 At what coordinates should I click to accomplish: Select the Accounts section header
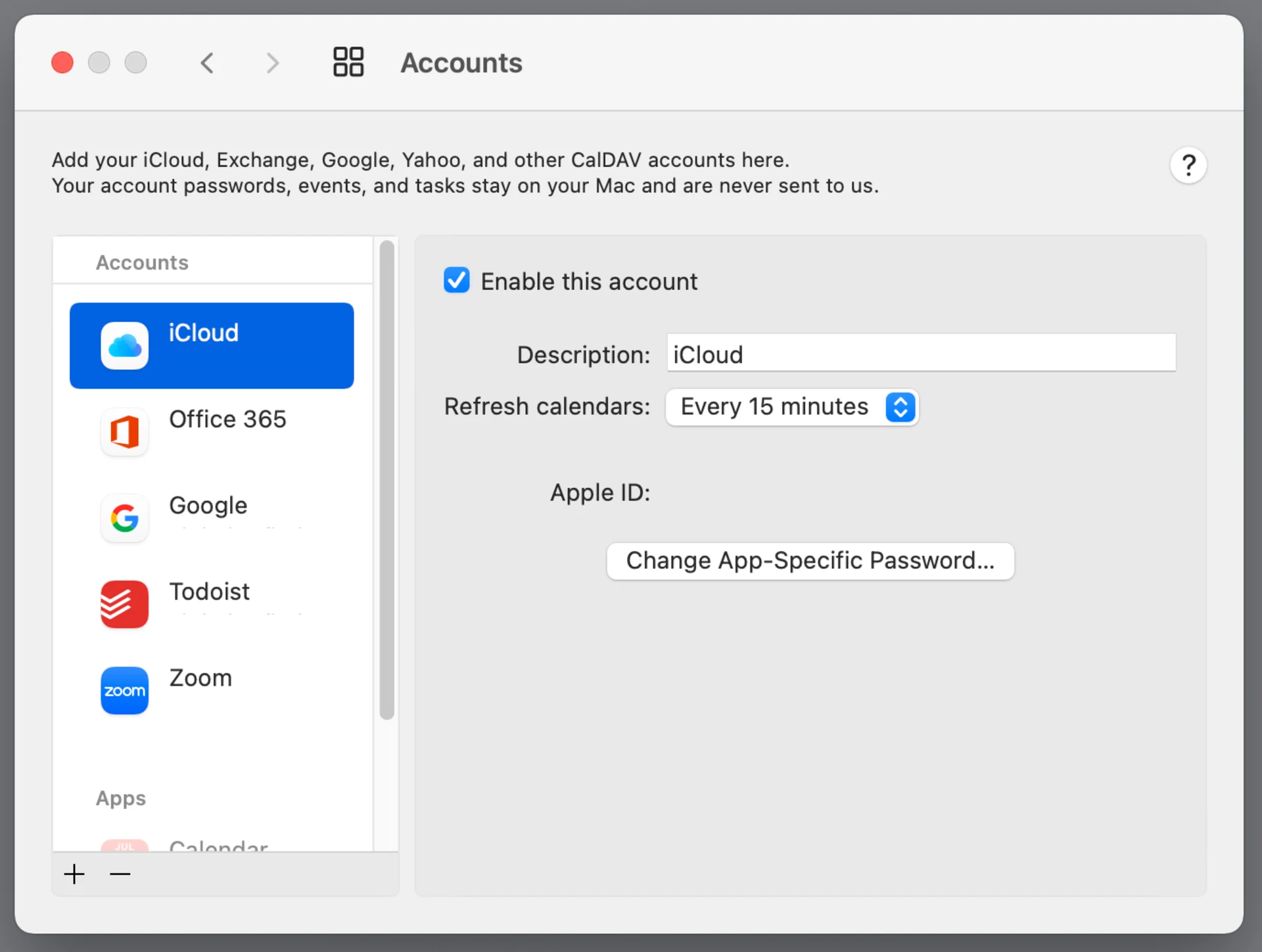click(x=142, y=262)
